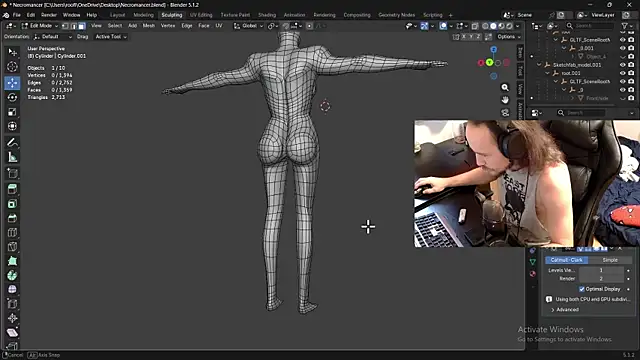Toggle X-ray display
Image resolution: width=640 pixels, height=360 pixels.
click(x=475, y=26)
